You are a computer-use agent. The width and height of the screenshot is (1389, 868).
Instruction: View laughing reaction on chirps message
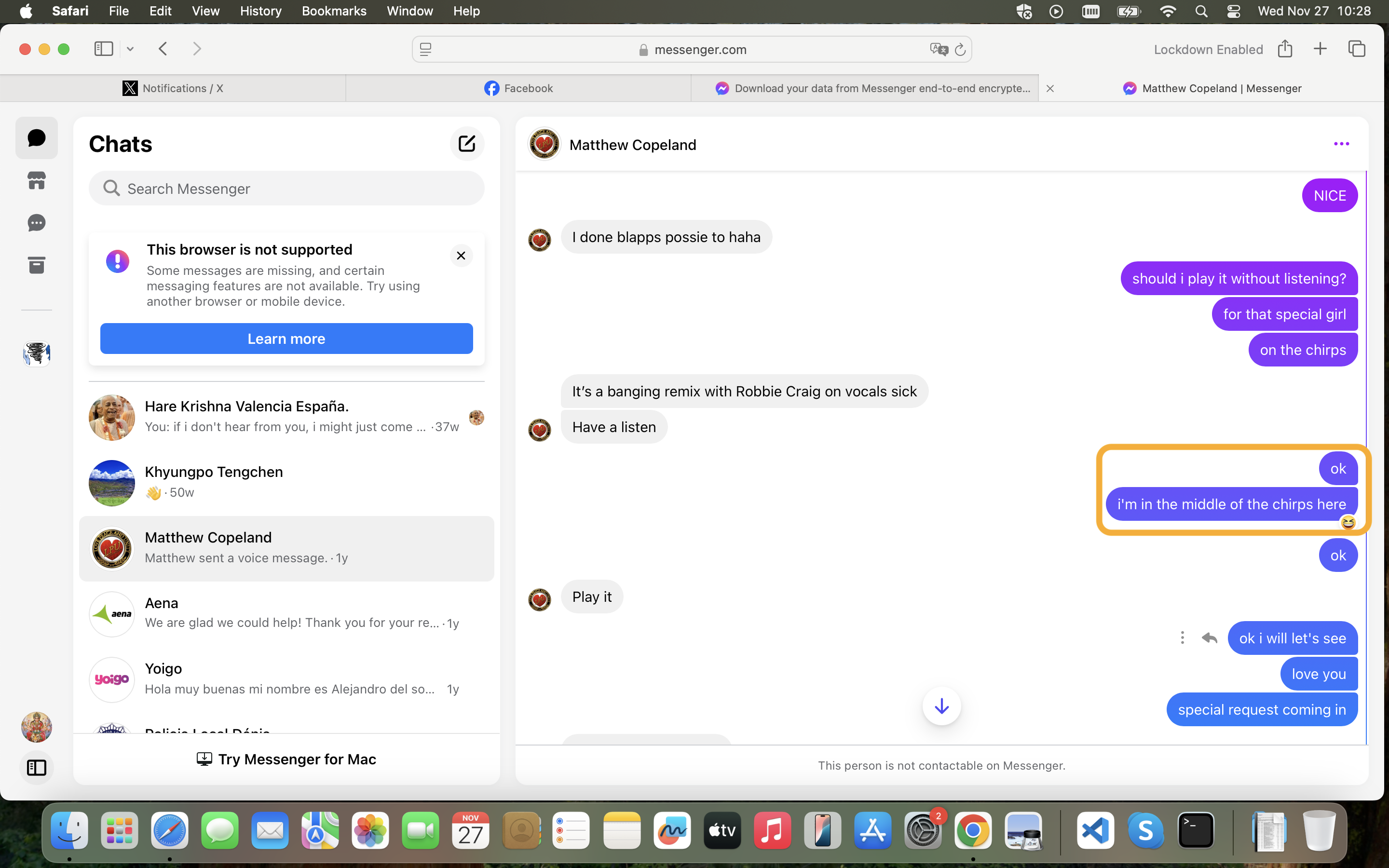click(1348, 522)
